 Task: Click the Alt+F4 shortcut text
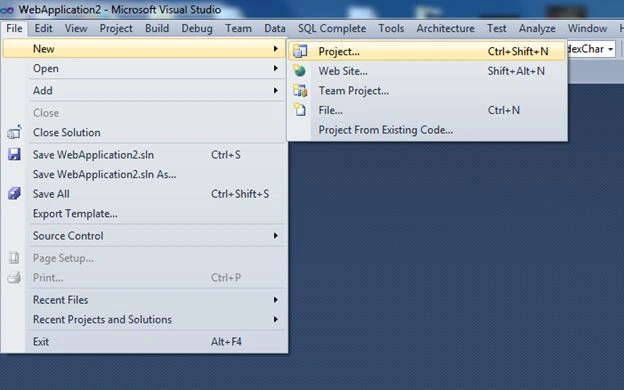[x=226, y=341]
